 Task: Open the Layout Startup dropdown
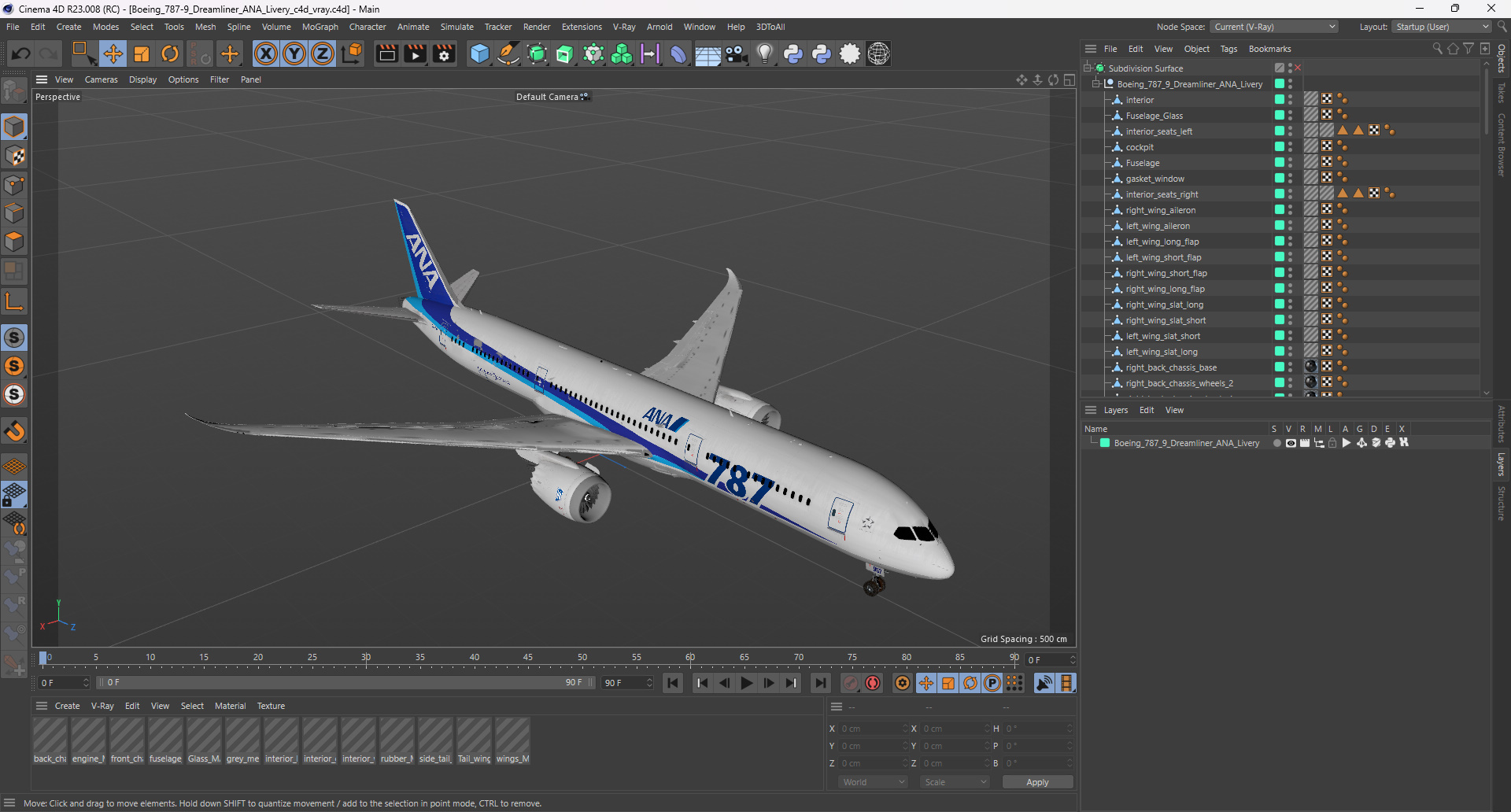click(1442, 27)
